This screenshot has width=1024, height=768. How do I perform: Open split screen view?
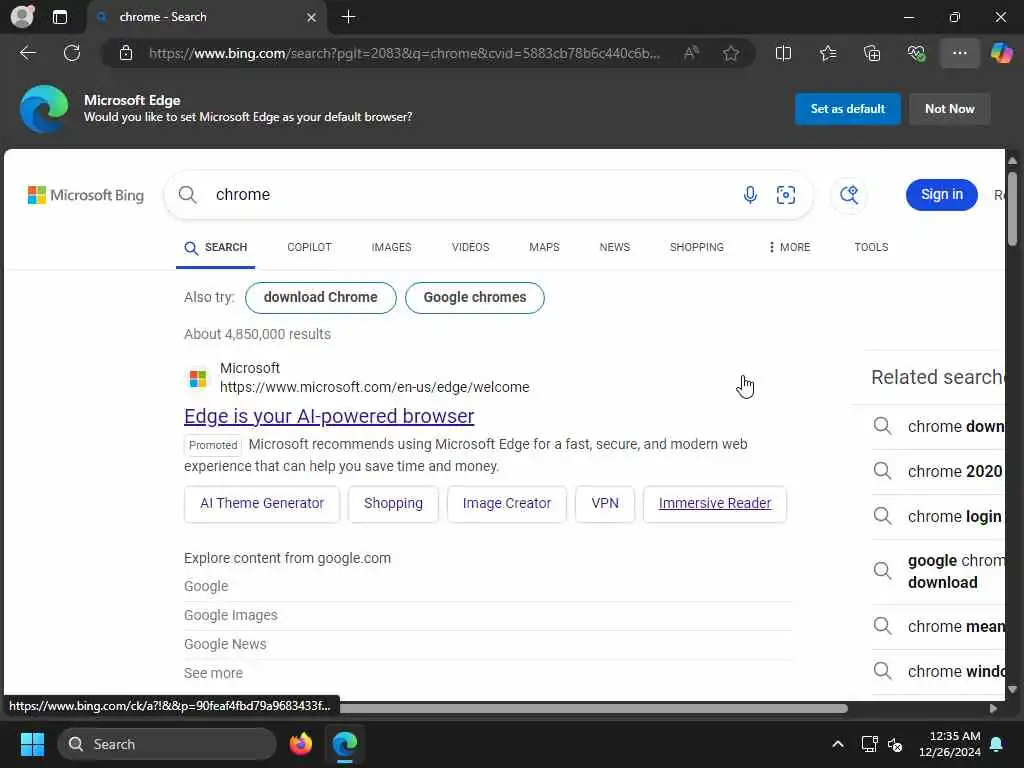(x=783, y=53)
